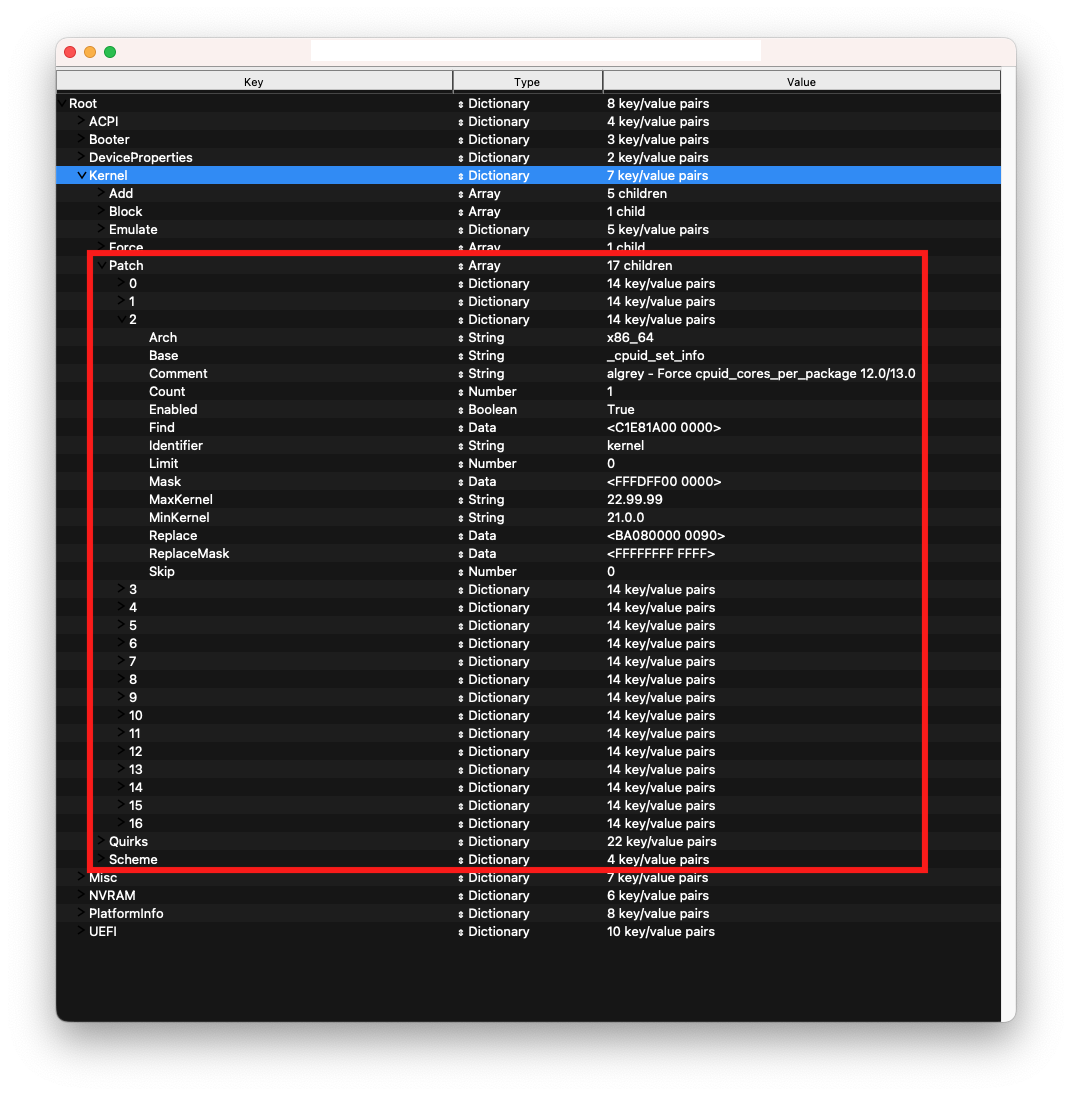The image size is (1072, 1096).
Task: Expand the NVRAM dictionary row
Action: [x=81, y=895]
